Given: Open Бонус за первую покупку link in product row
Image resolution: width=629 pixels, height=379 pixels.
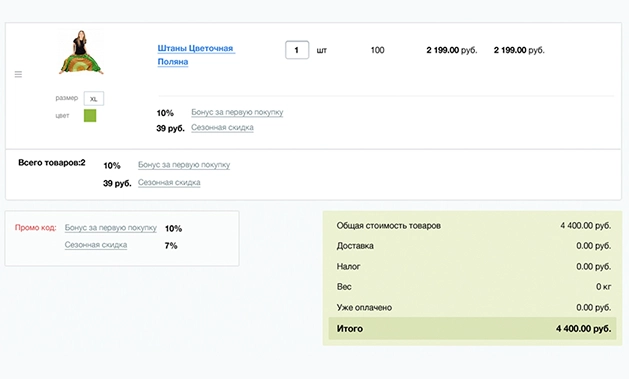Looking at the screenshot, I should click(237, 112).
